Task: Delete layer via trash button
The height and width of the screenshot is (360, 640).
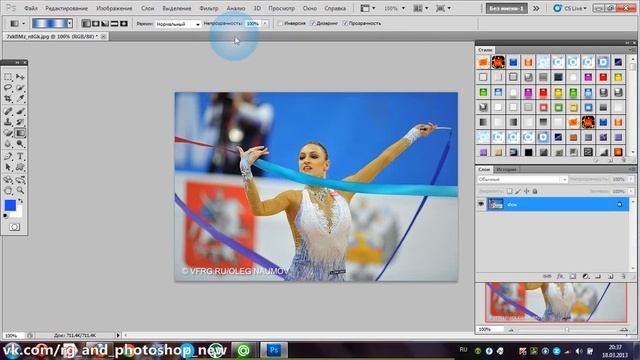Action: click(x=623, y=277)
